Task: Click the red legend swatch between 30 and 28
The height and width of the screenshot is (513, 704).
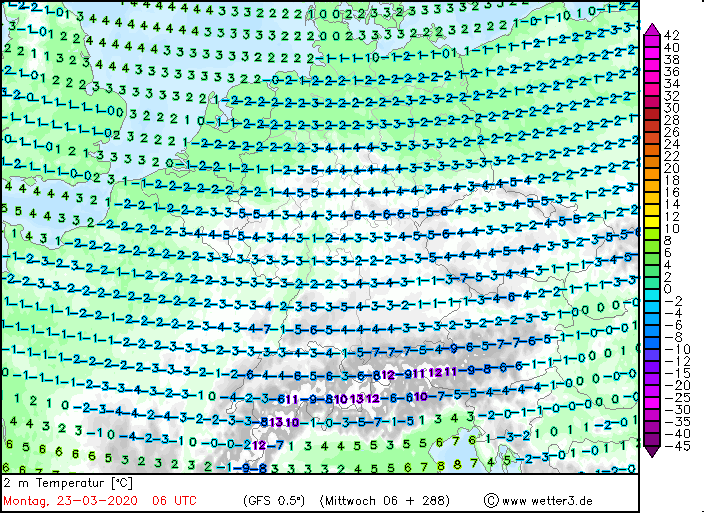Action: tap(652, 114)
